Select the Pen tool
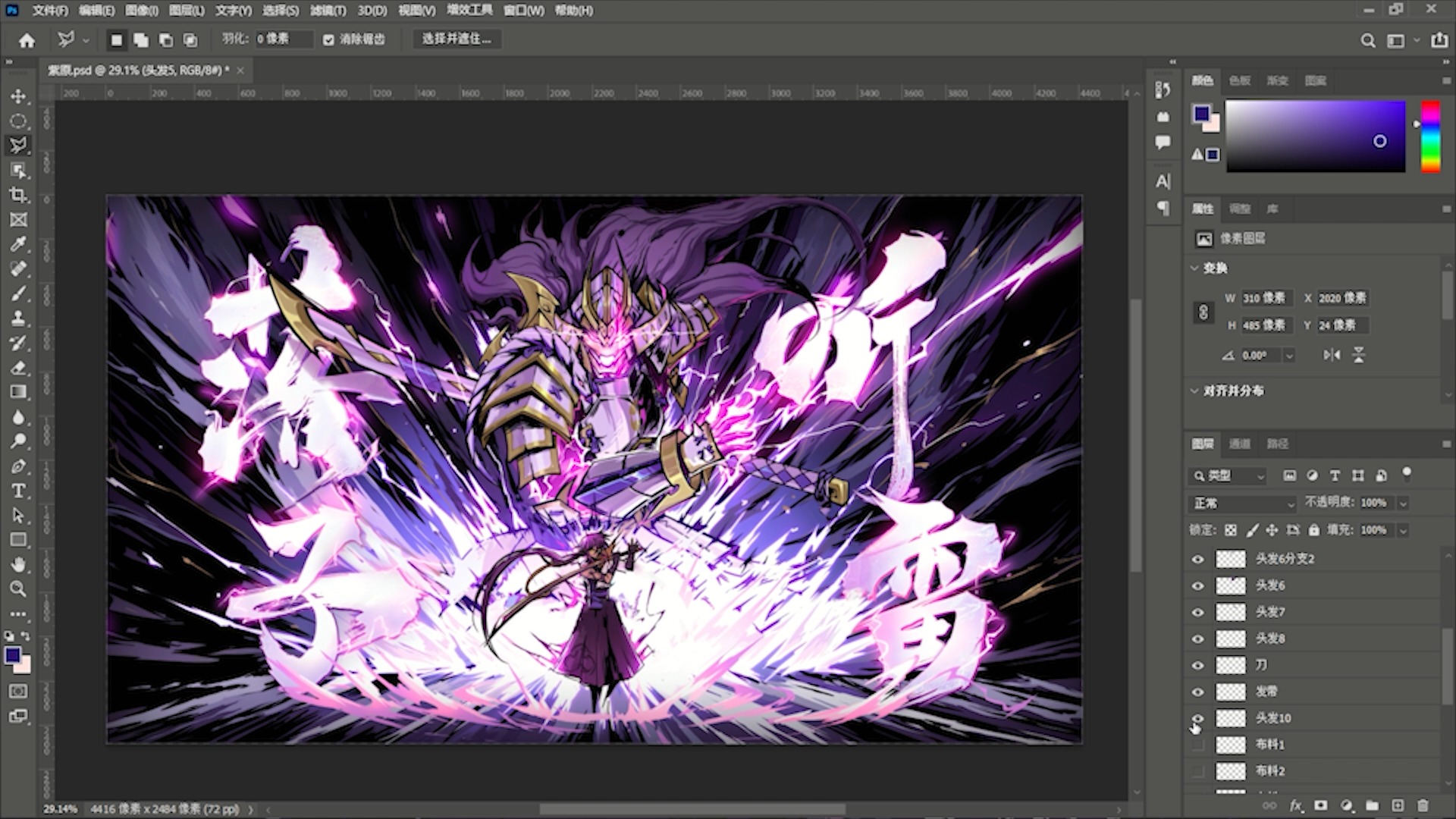Viewport: 1456px width, 819px height. click(x=18, y=466)
